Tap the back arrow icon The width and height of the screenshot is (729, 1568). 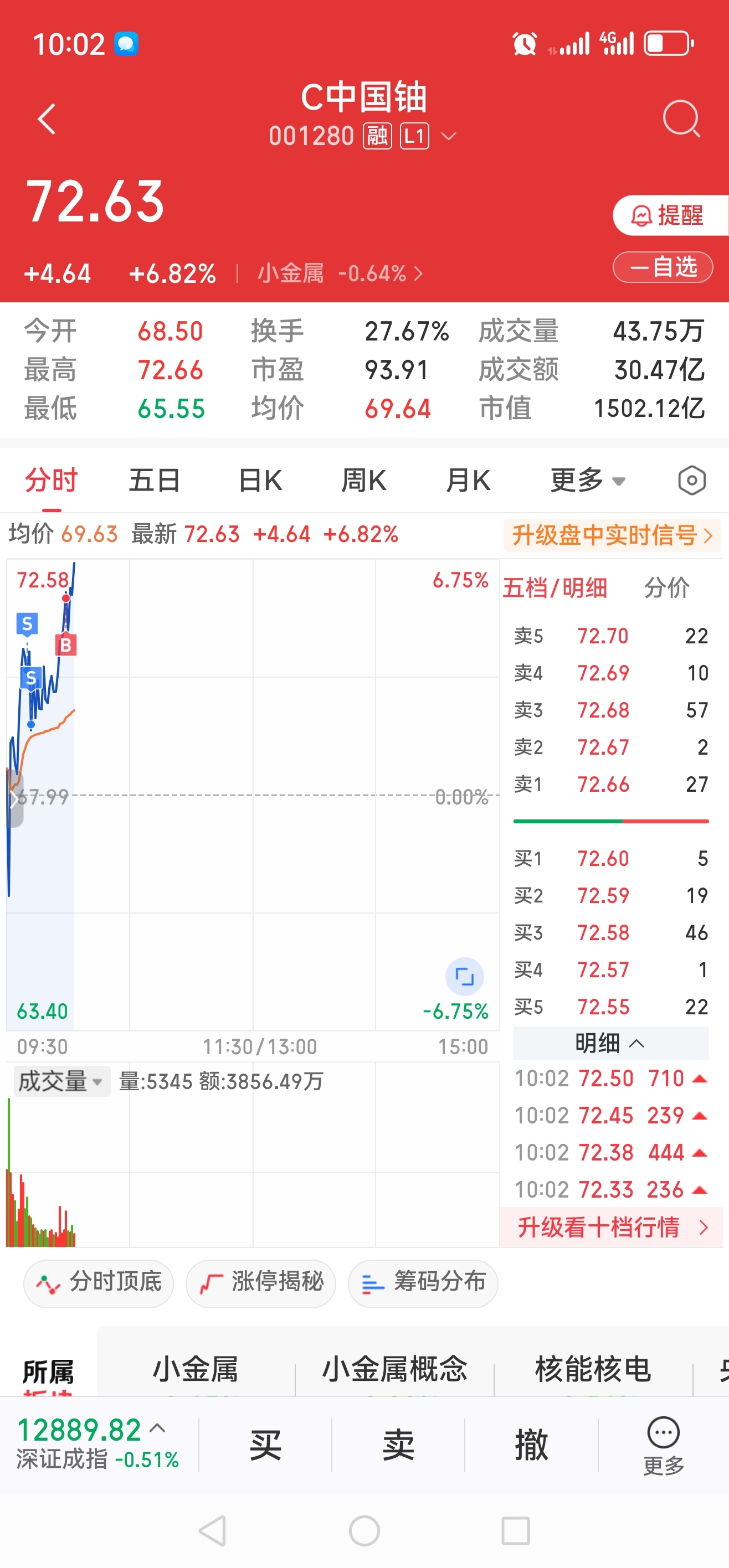(47, 118)
